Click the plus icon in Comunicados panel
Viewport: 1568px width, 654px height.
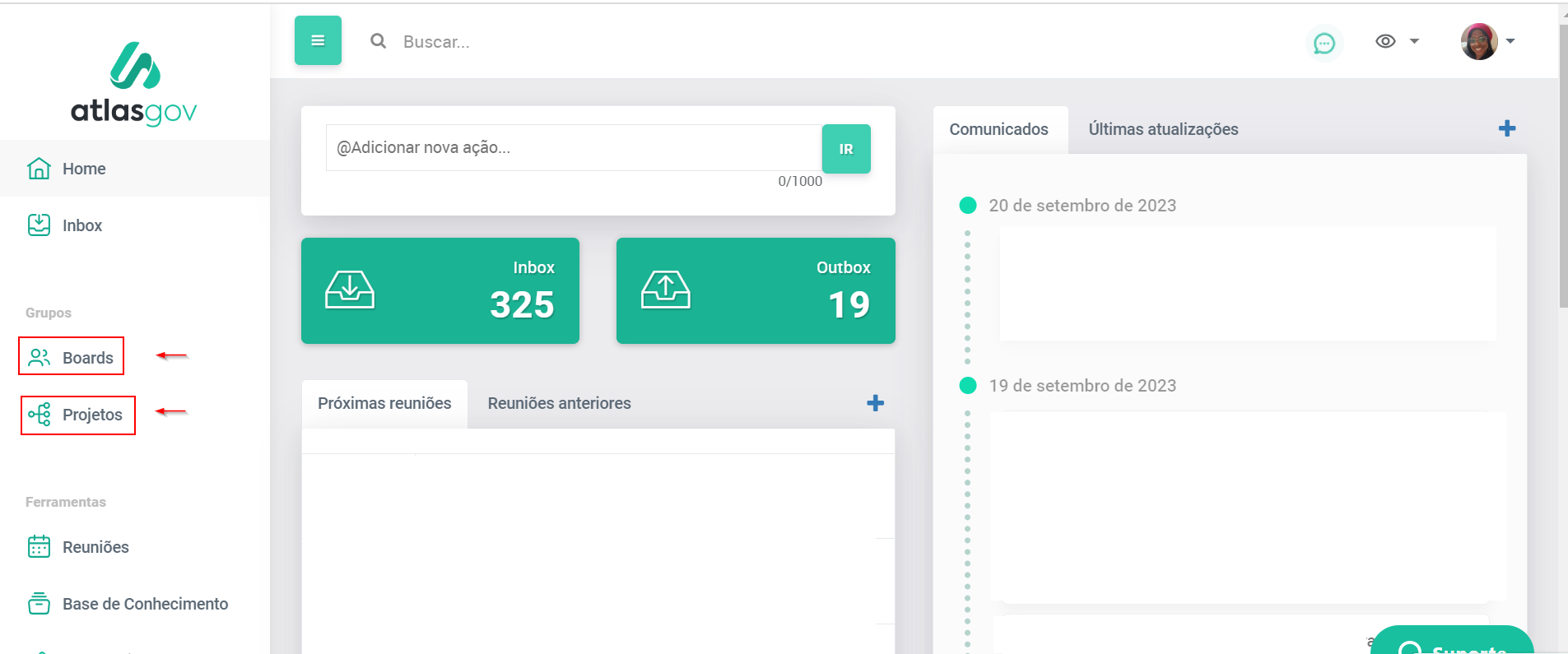click(x=1507, y=128)
